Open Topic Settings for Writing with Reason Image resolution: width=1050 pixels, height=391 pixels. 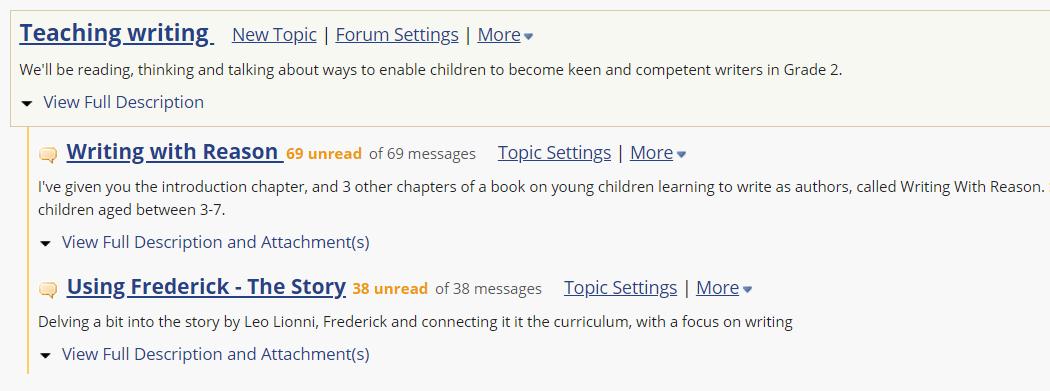(x=554, y=153)
